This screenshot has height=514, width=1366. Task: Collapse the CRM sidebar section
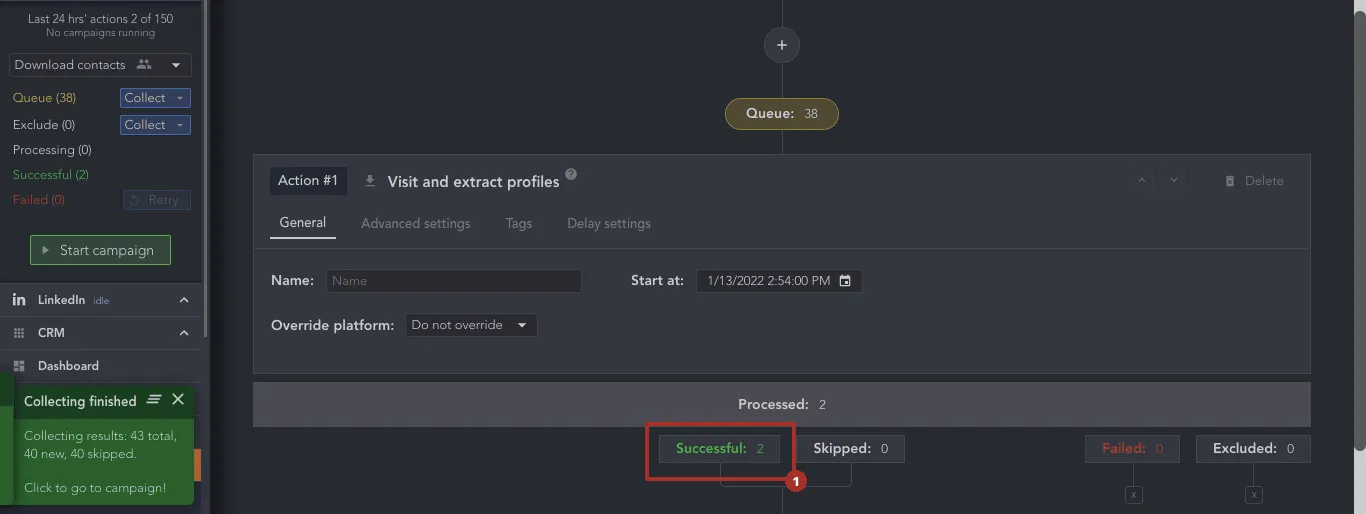(x=184, y=333)
